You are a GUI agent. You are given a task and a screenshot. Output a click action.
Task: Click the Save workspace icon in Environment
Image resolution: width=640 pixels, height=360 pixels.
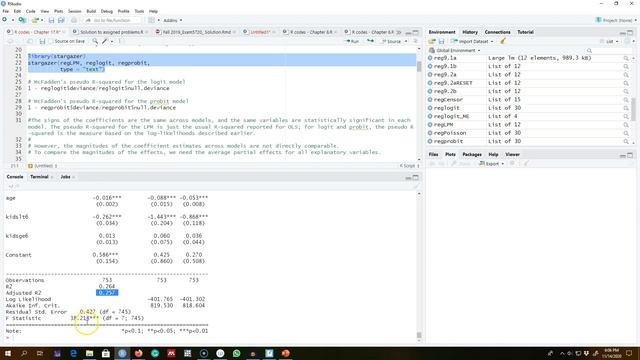tap(441, 41)
